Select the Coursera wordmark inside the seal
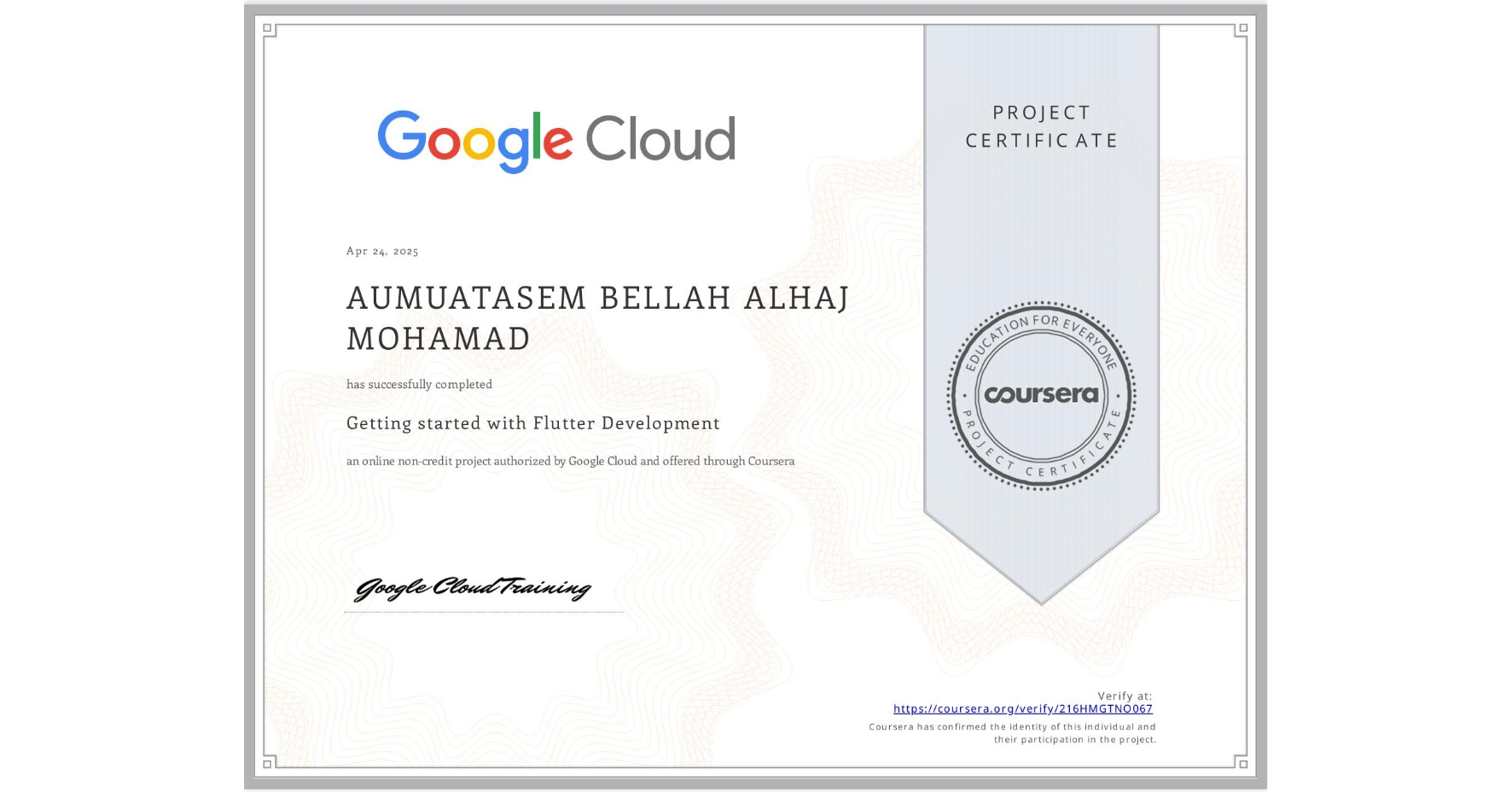Viewport: 1512px width, 792px height. point(1042,395)
